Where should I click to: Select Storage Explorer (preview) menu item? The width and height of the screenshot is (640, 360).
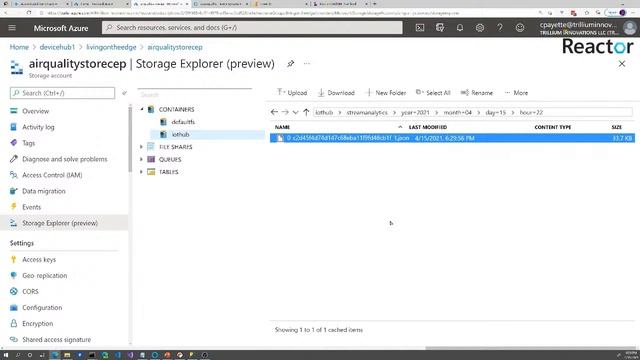(64, 223)
